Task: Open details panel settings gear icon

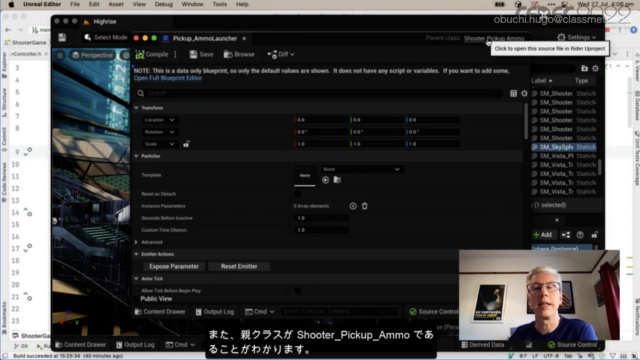Action: coord(524,93)
